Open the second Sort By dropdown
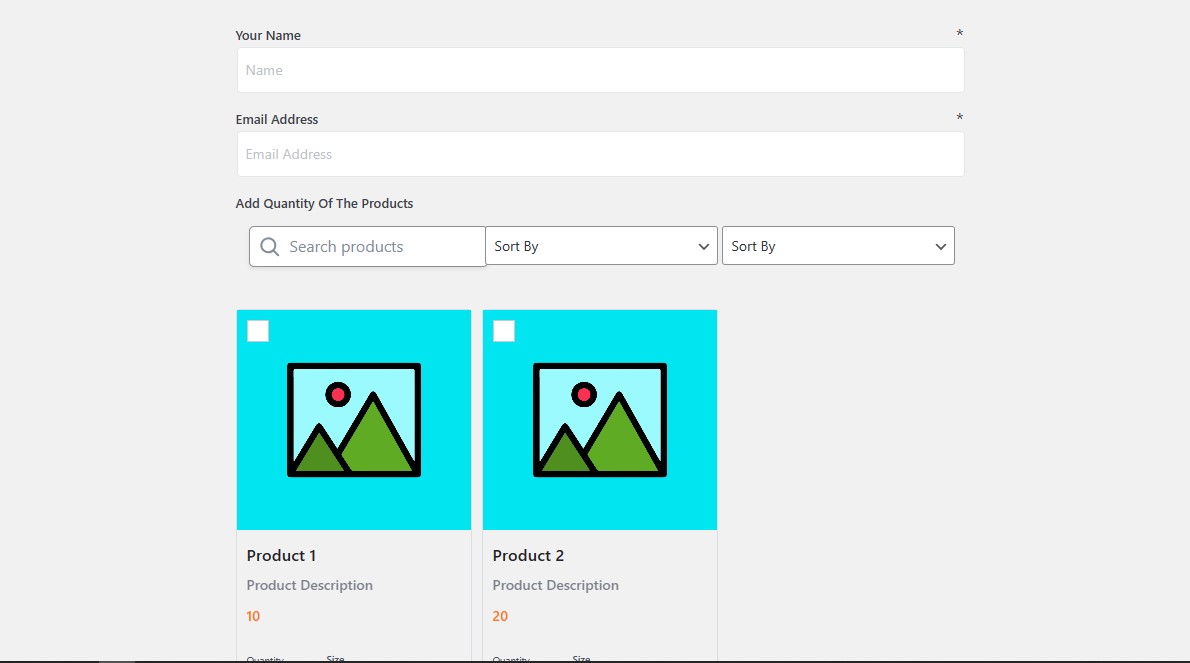Image resolution: width=1190 pixels, height=663 pixels. tap(838, 246)
